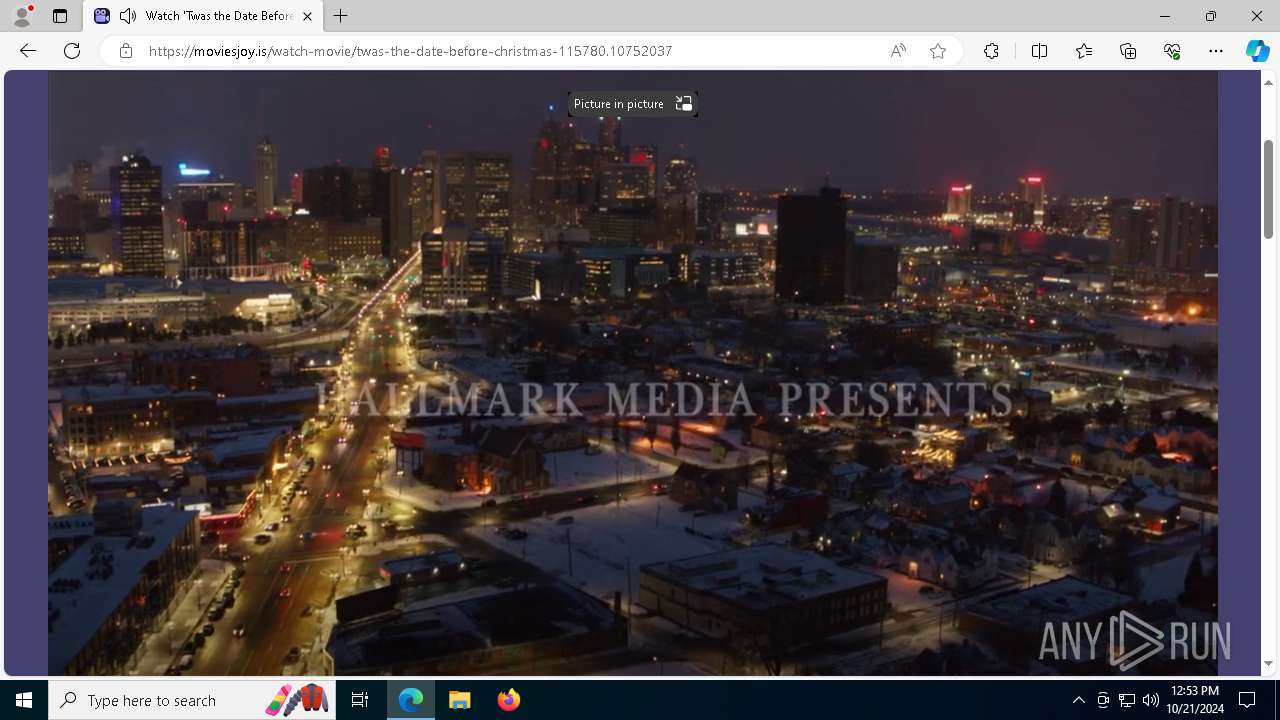This screenshot has width=1280, height=720.
Task: Open Collections panel
Action: (x=1128, y=51)
